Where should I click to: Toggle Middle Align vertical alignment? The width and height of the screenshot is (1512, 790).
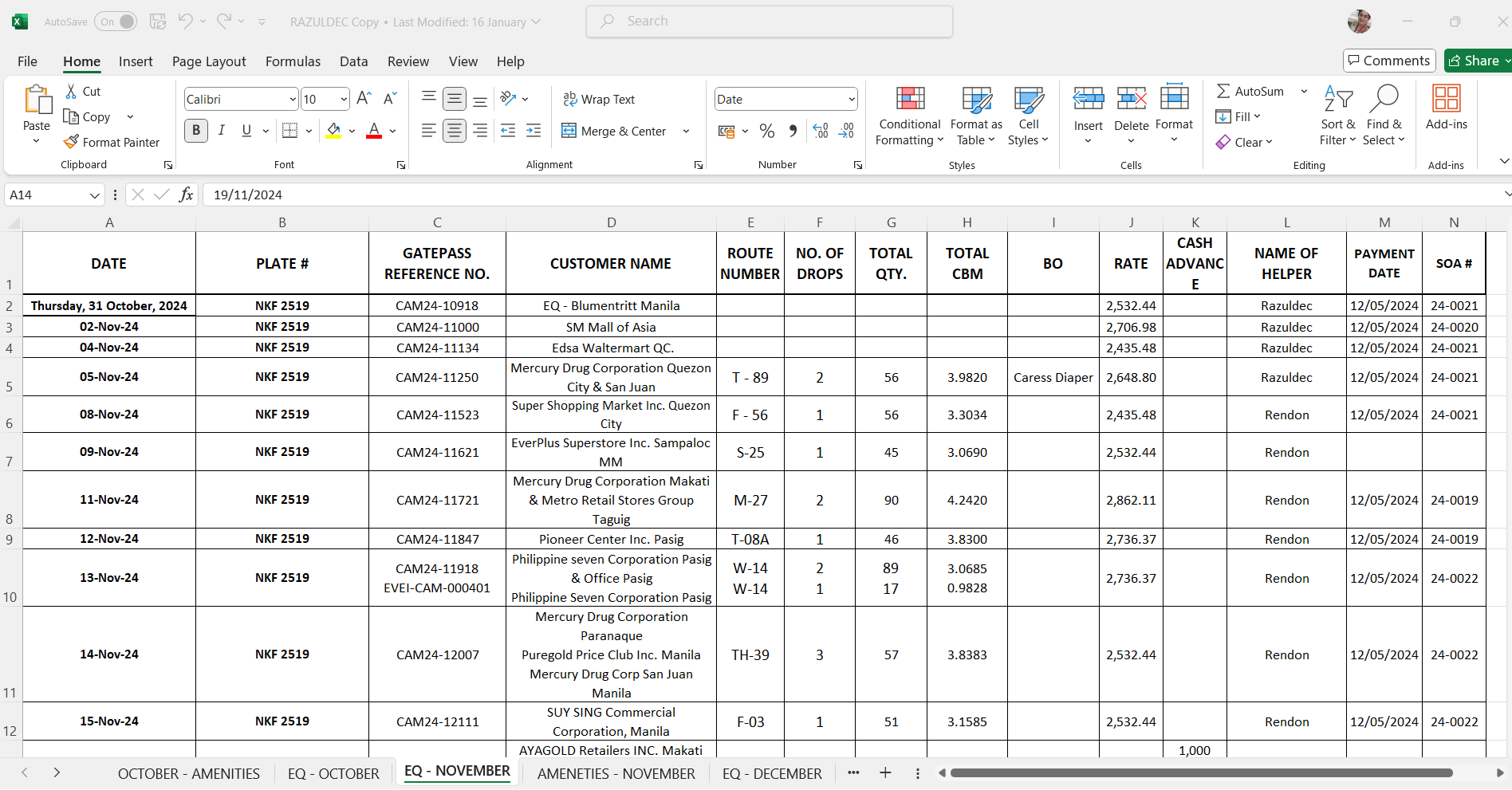point(455,99)
